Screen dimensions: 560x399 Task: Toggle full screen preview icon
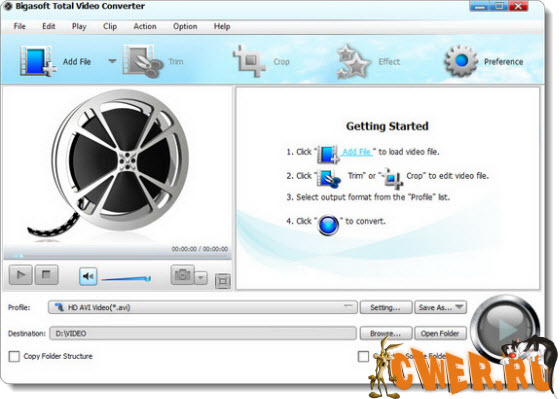click(222, 281)
